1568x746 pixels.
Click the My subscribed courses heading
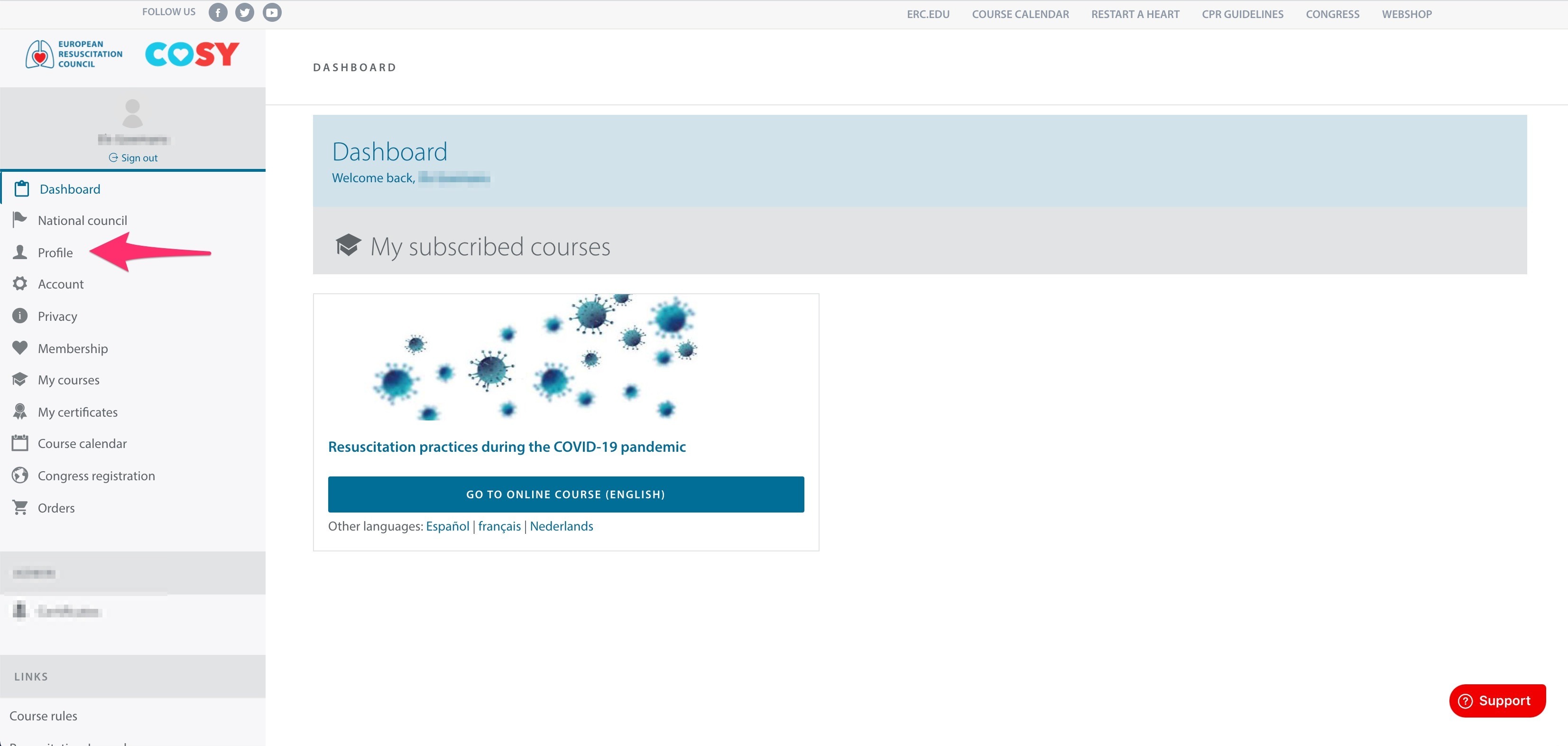tap(490, 247)
